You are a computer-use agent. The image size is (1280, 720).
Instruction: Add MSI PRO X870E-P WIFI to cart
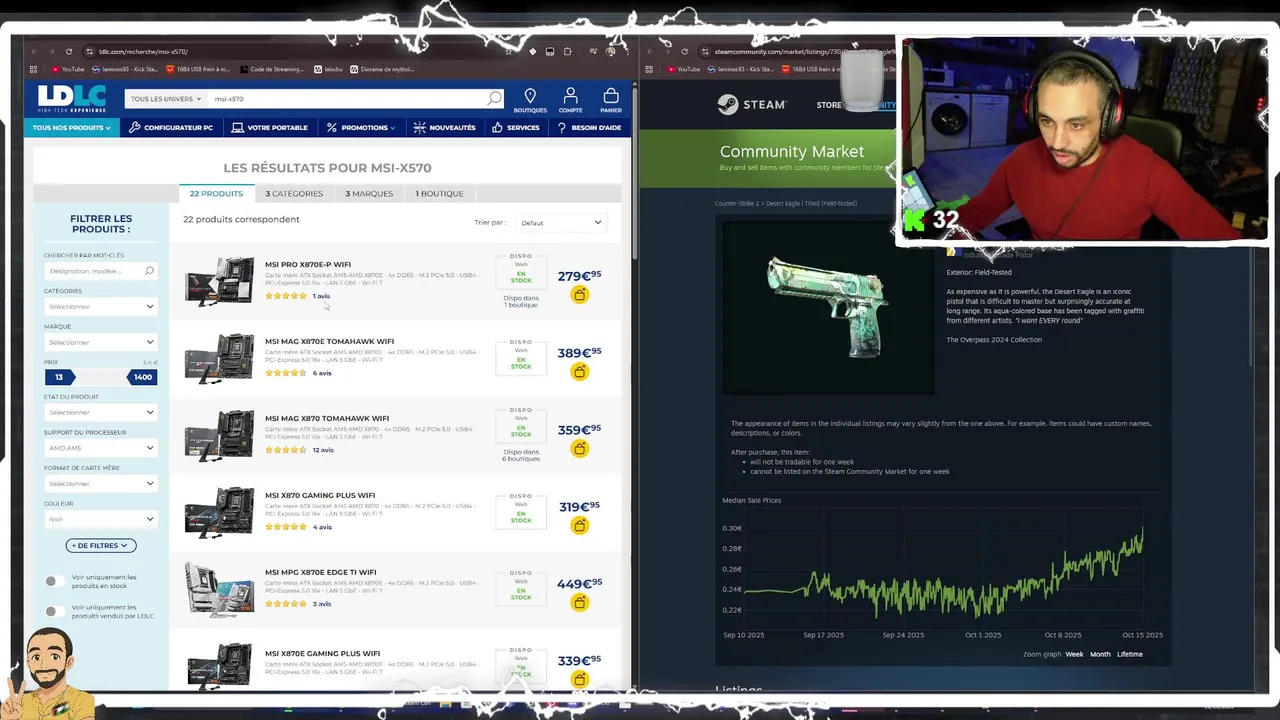(580, 295)
